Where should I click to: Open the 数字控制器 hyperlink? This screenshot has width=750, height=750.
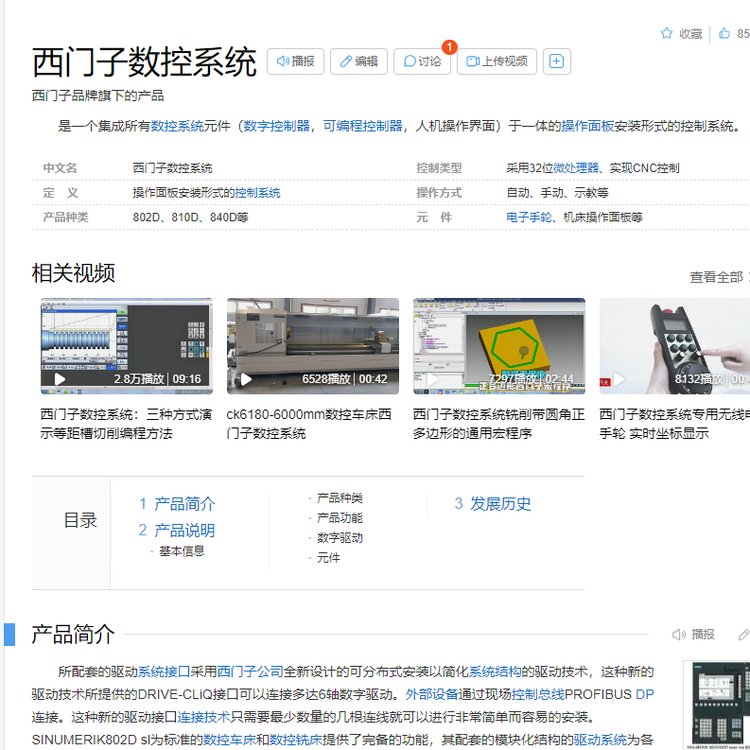[276, 126]
